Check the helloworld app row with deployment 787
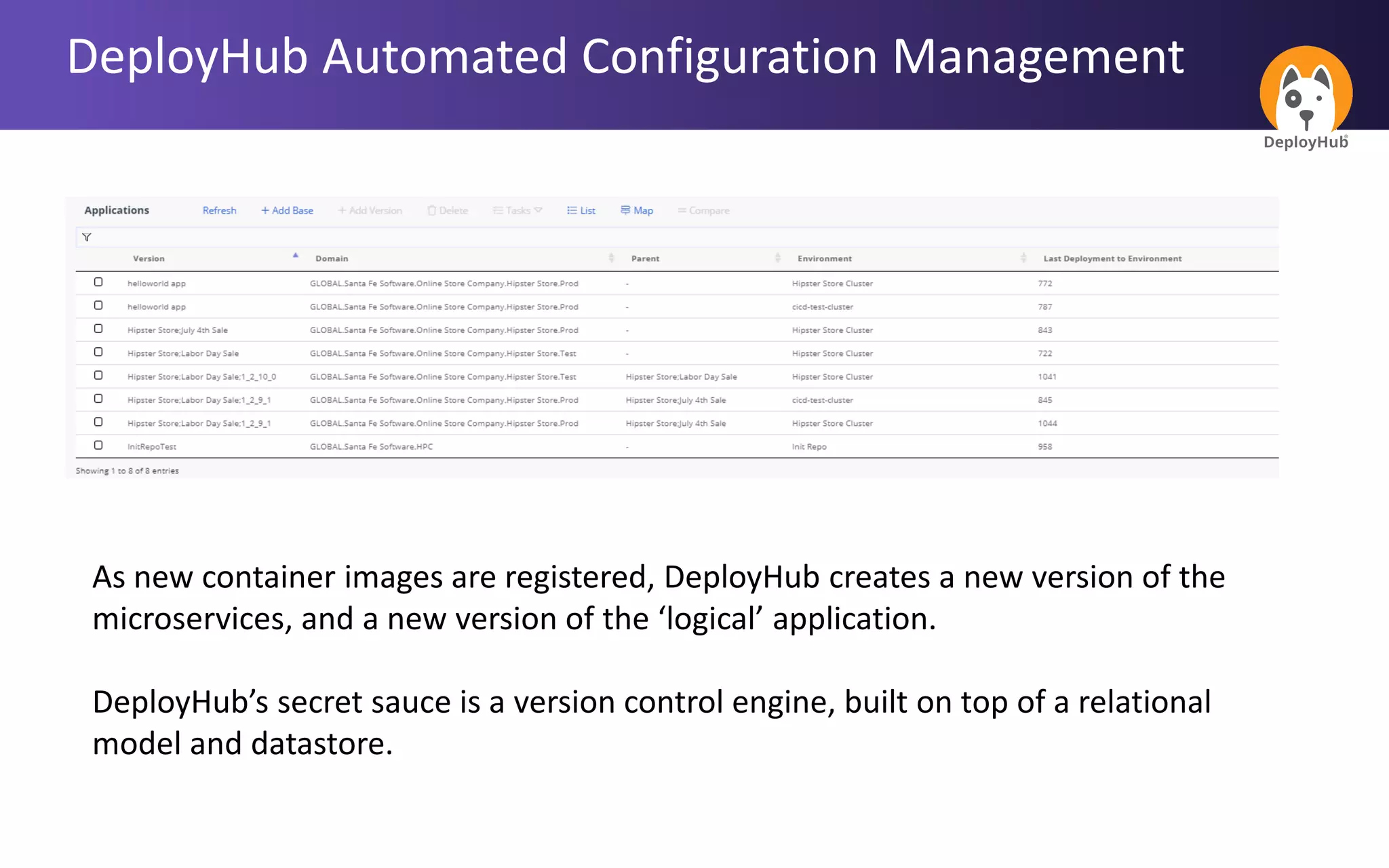 98,306
